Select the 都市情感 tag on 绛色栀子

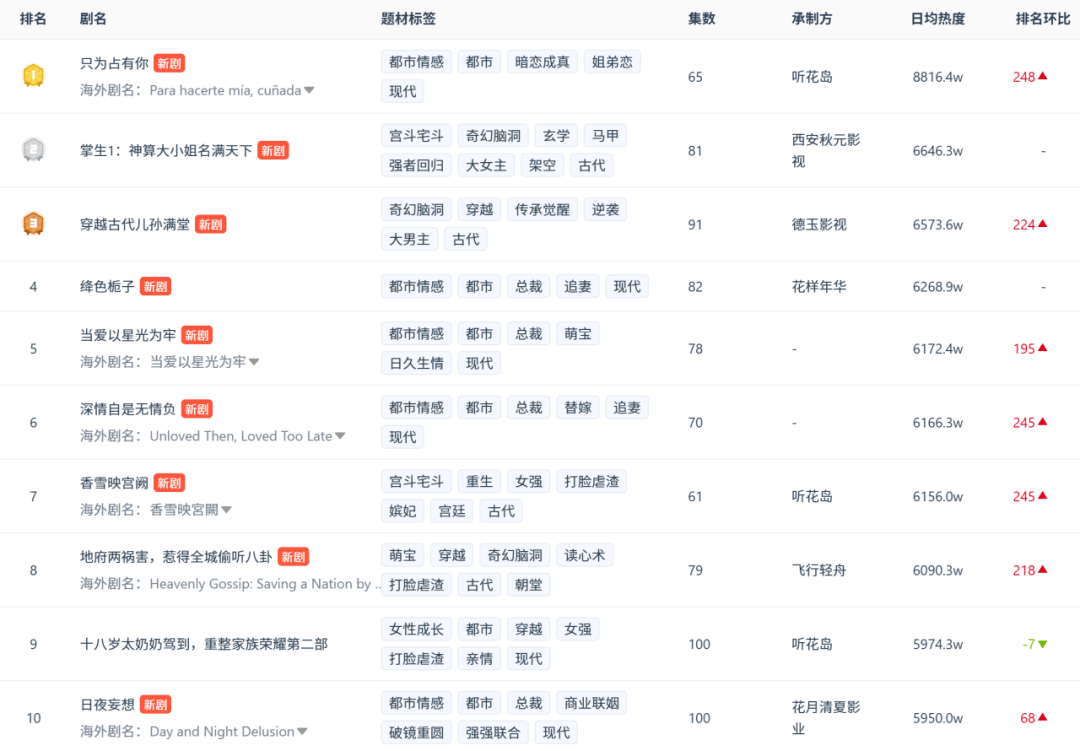click(415, 286)
